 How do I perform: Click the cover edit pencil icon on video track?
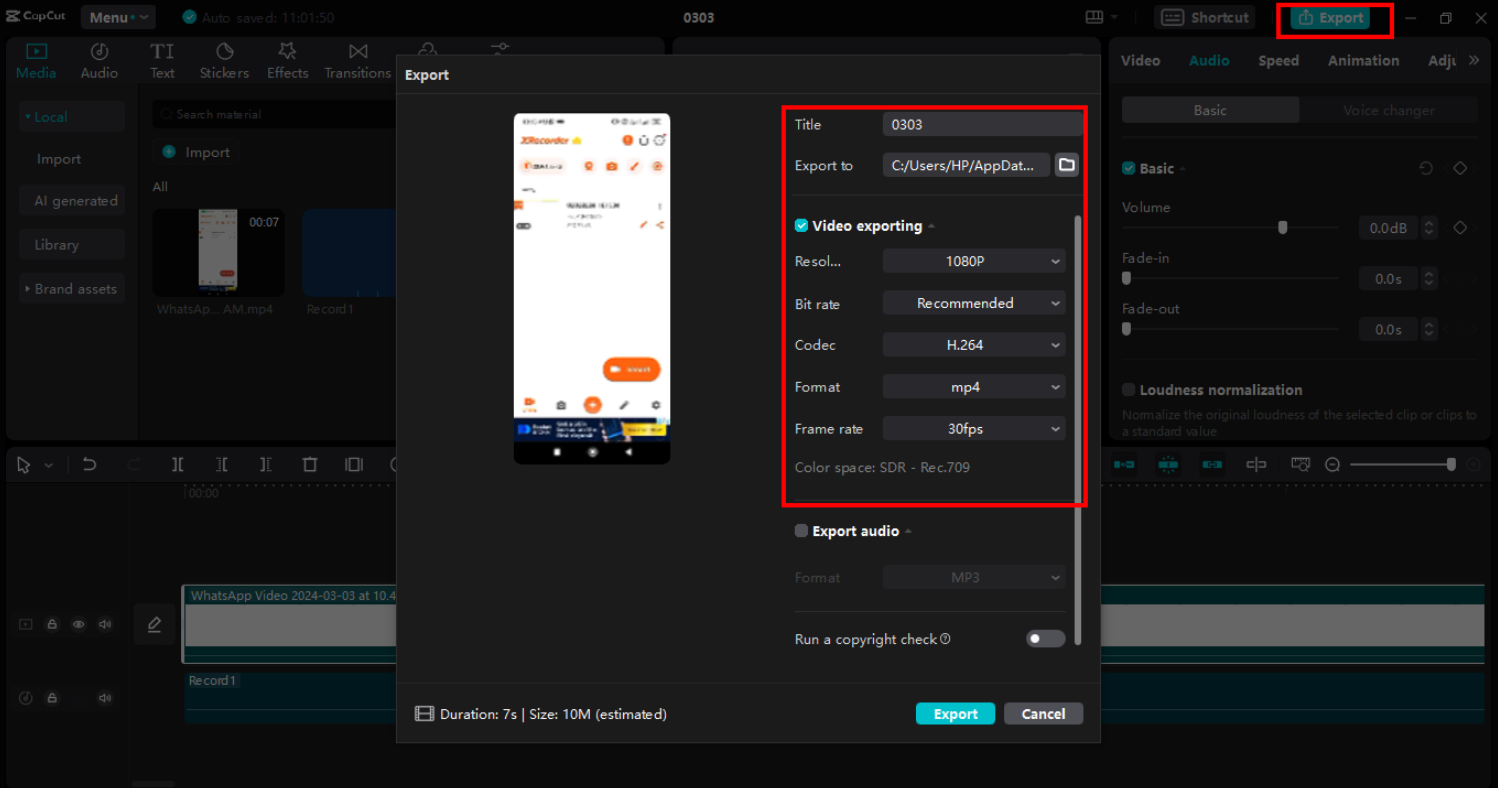154,625
